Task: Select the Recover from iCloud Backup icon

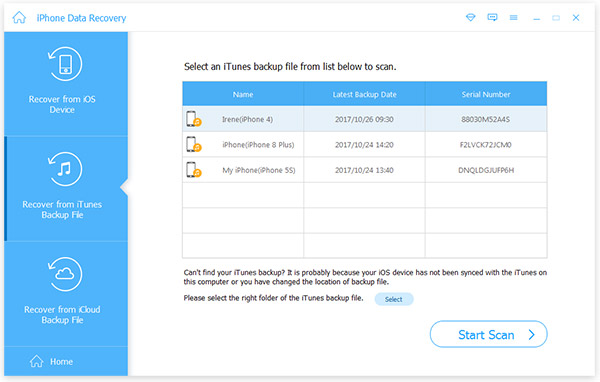Action: pyautogui.click(x=65, y=274)
